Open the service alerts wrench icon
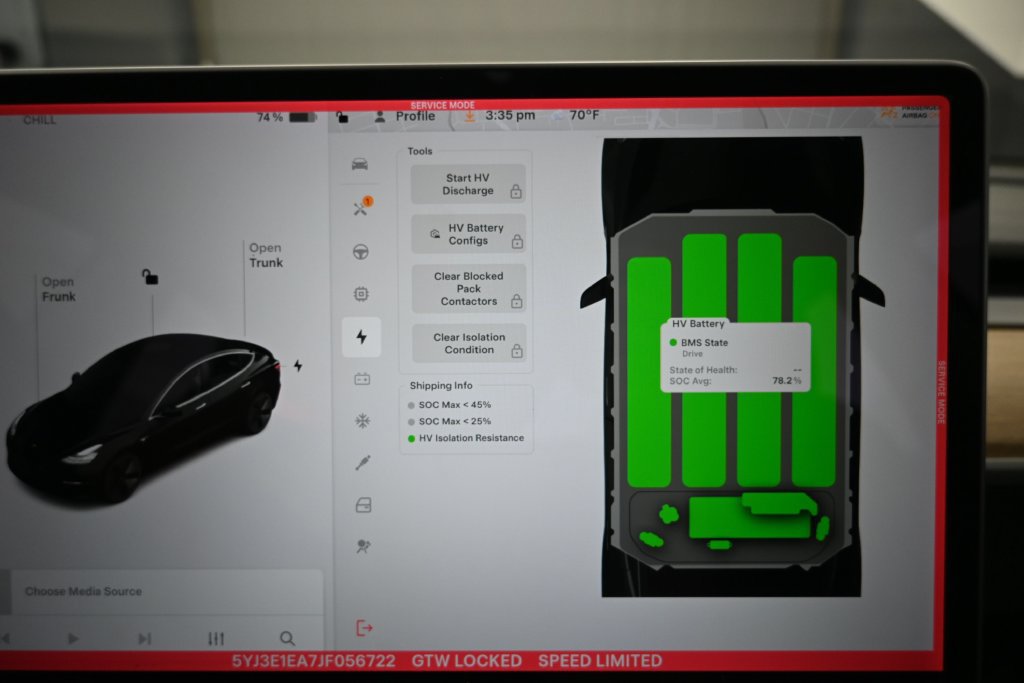The image size is (1024, 683). pos(362,206)
